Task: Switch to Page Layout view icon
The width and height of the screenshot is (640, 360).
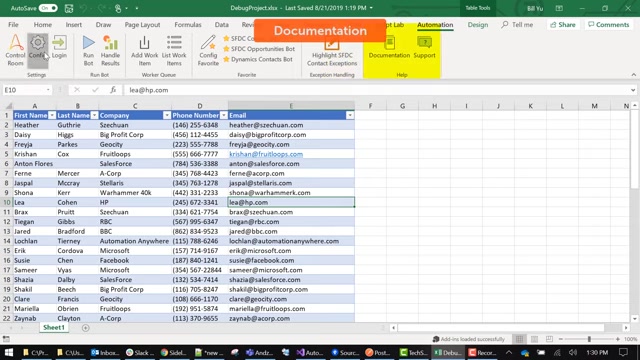Action: 534,339
